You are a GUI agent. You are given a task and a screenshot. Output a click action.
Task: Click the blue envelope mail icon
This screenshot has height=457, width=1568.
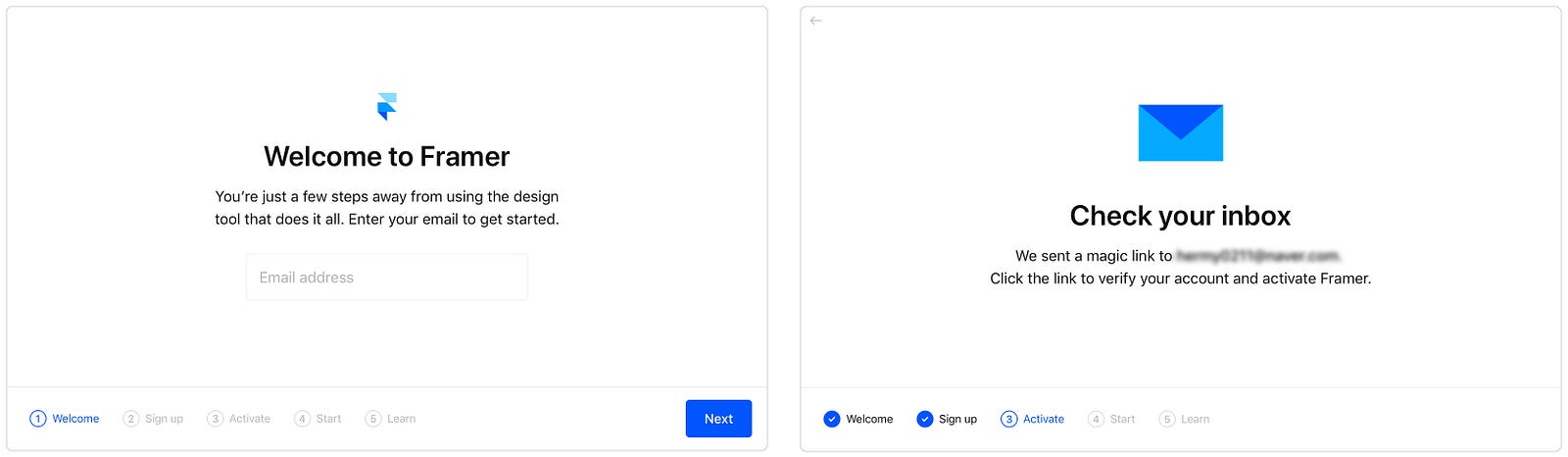(x=1180, y=132)
